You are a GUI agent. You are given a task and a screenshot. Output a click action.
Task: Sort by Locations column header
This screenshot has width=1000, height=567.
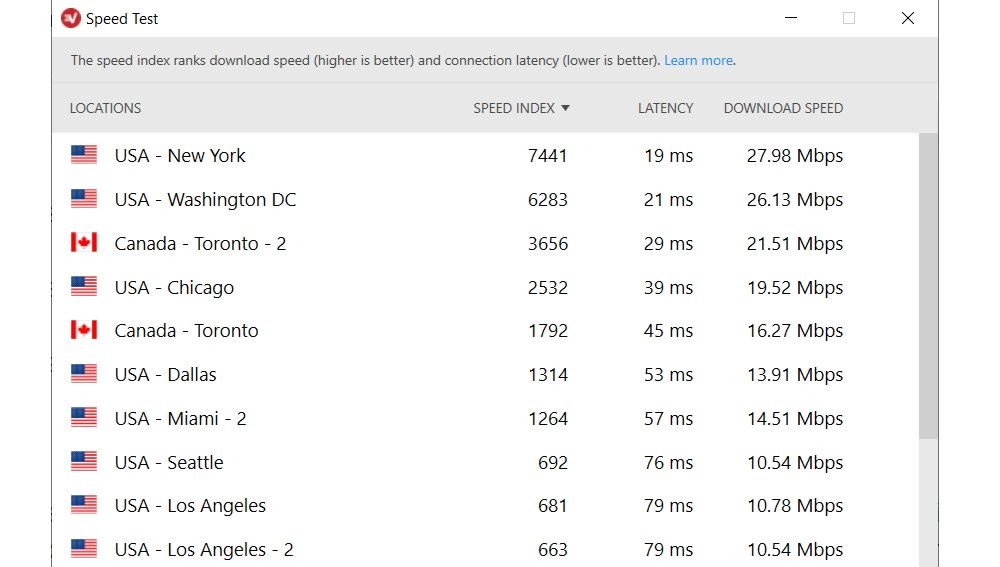tap(105, 108)
